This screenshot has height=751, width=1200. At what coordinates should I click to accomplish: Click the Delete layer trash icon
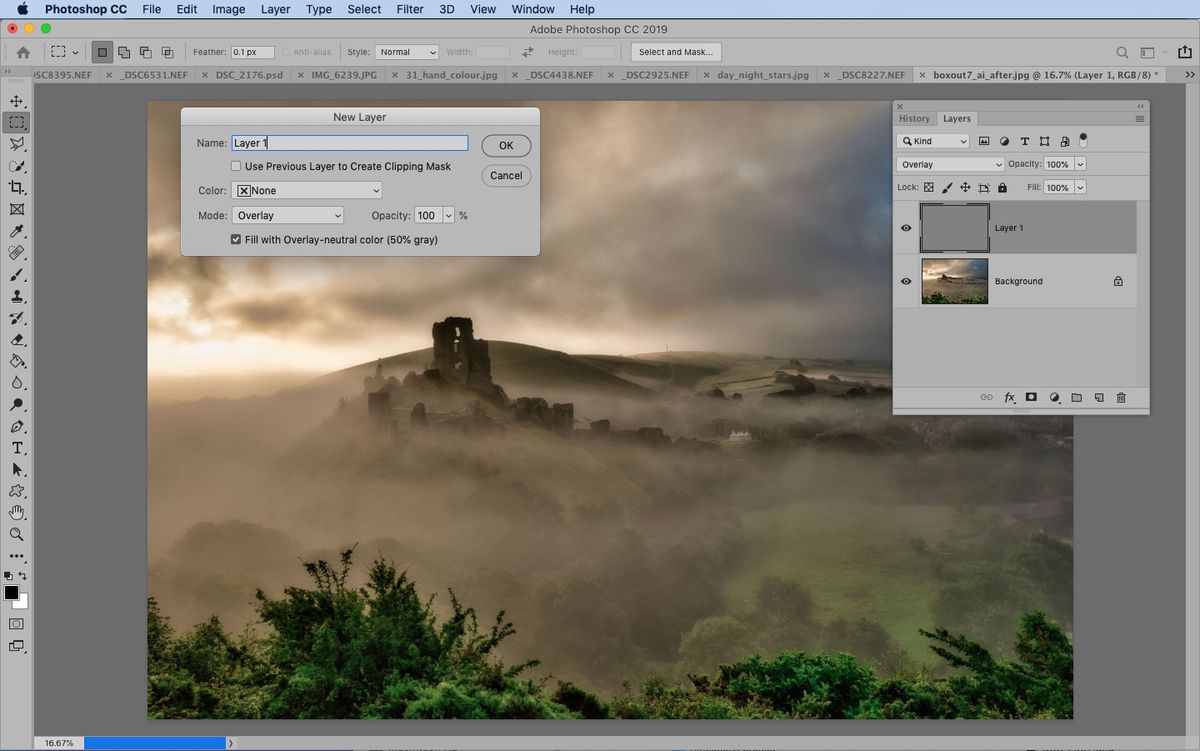click(1121, 397)
